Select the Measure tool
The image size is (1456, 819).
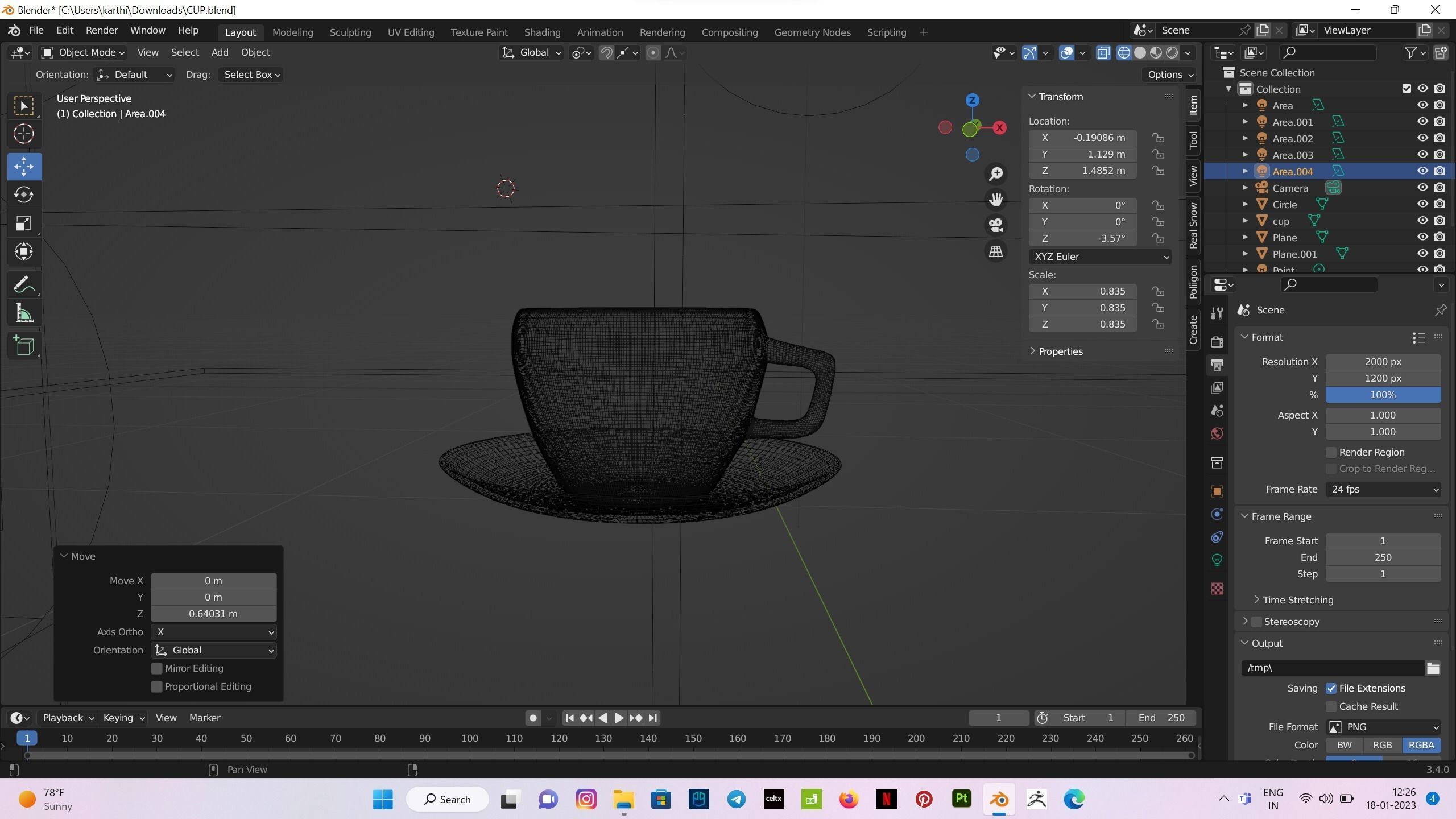point(24,313)
